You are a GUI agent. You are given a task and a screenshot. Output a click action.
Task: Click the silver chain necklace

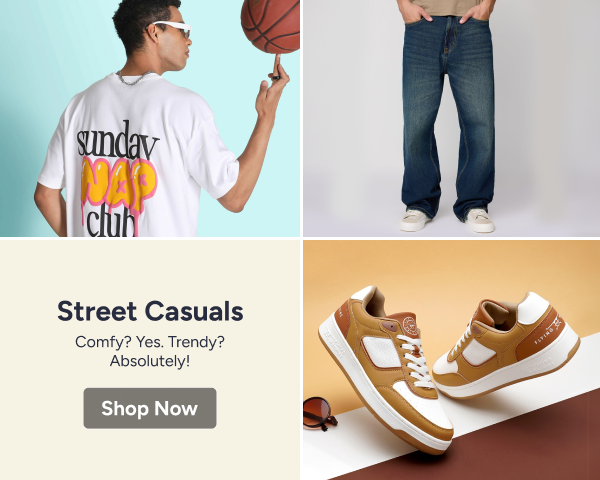click(x=132, y=78)
